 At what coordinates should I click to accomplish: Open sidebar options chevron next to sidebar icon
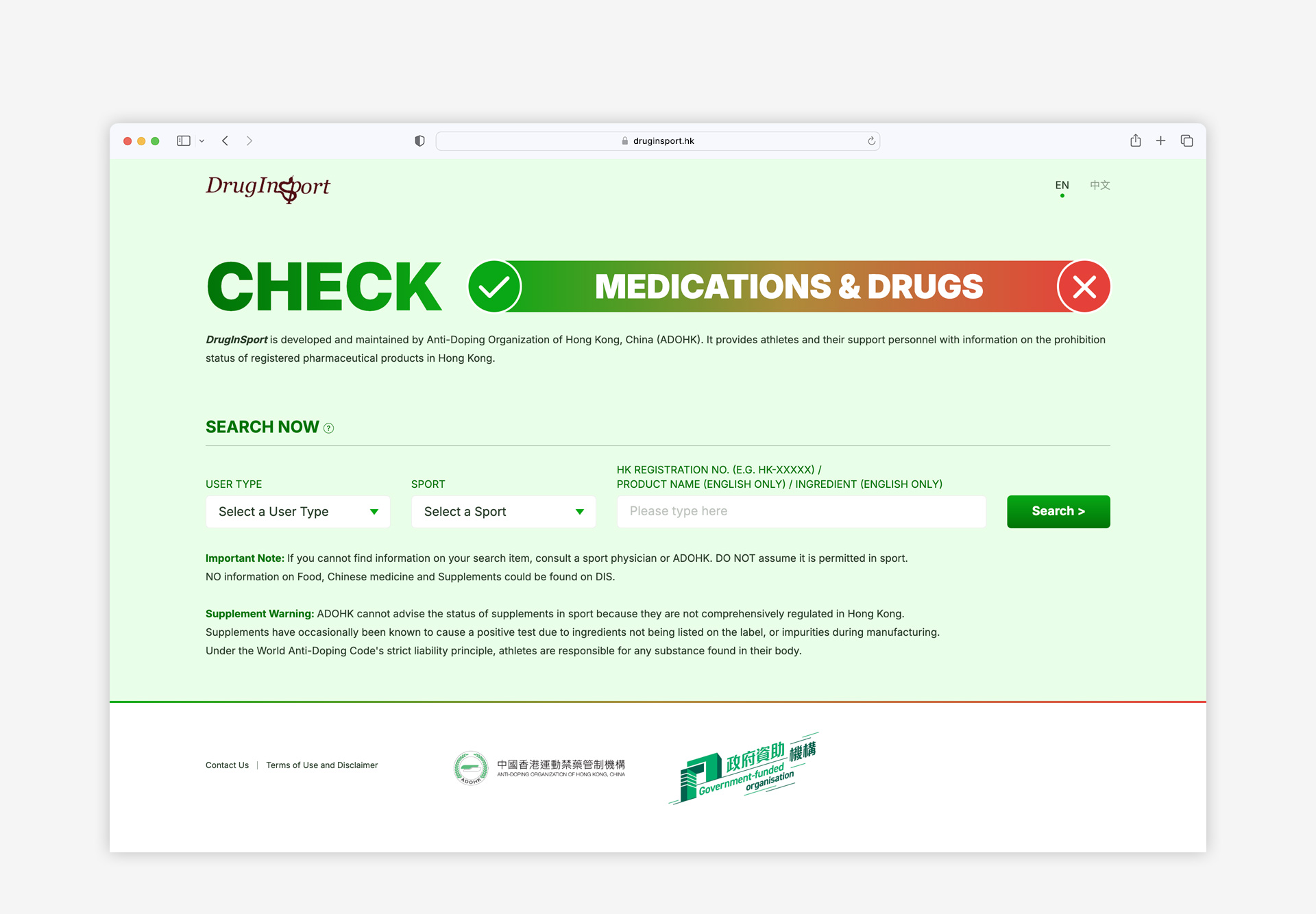202,141
